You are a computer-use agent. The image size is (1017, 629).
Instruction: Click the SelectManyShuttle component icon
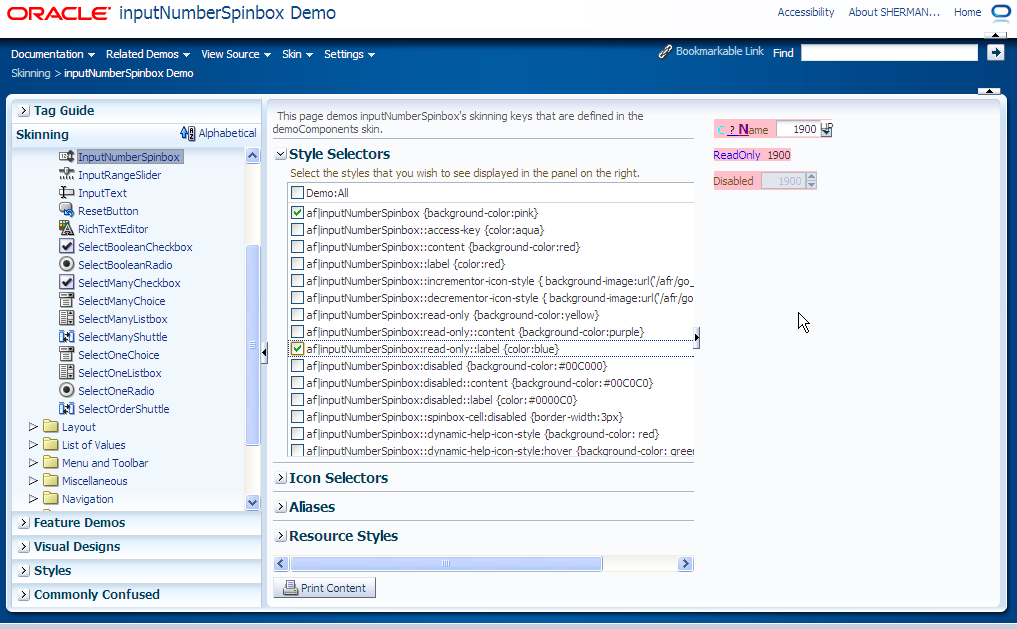[x=66, y=336]
